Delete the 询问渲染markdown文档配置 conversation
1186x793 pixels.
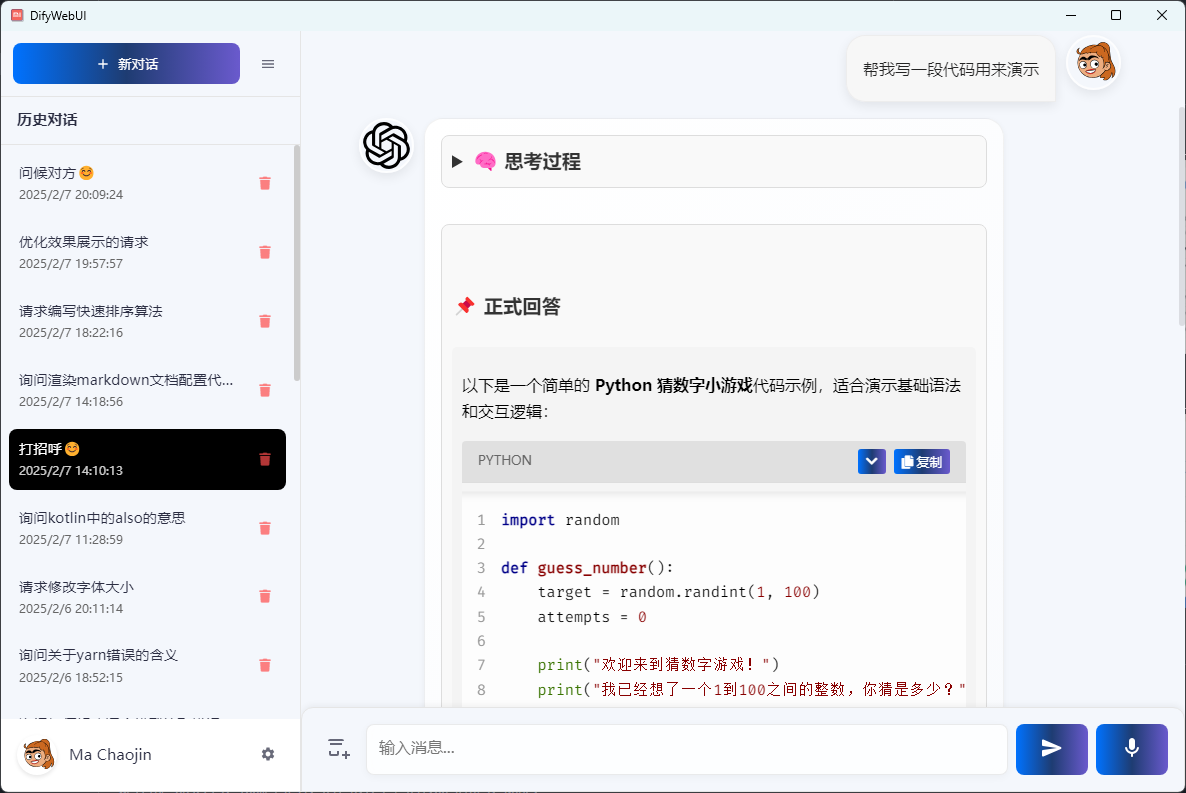[265, 390]
